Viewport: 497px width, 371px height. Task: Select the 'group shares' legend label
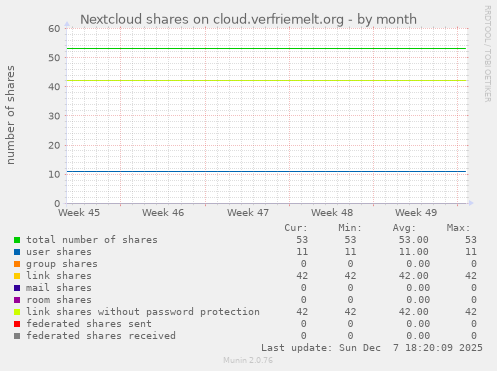pos(62,264)
